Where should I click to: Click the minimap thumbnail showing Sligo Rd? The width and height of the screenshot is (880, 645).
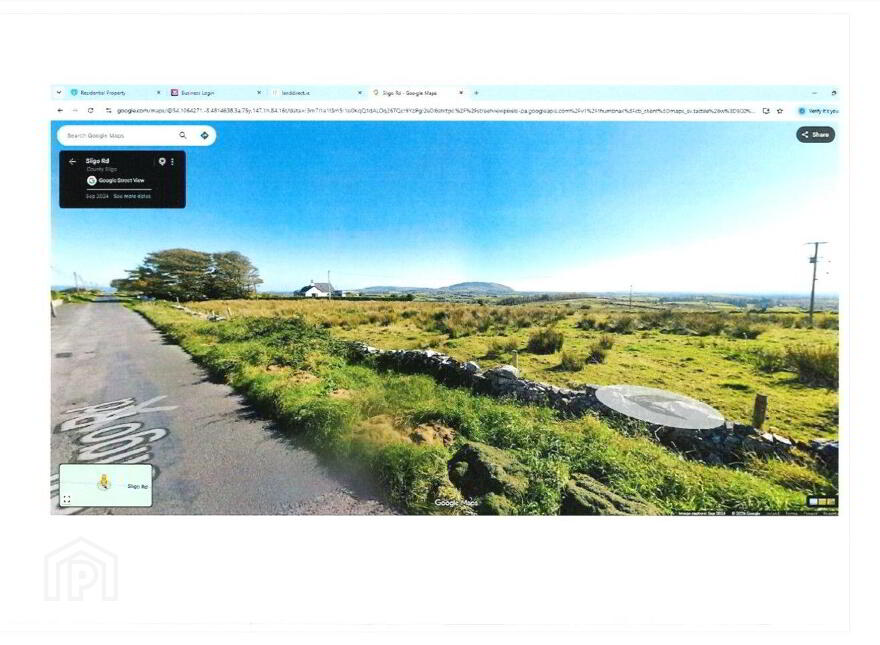[106, 486]
